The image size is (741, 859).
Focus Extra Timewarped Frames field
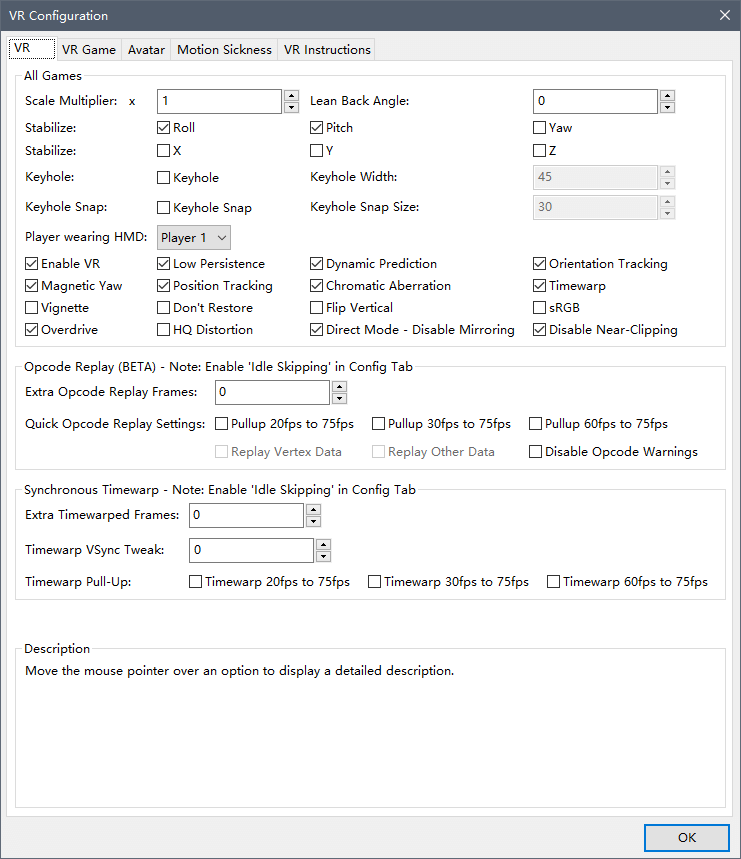pyautogui.click(x=246, y=516)
